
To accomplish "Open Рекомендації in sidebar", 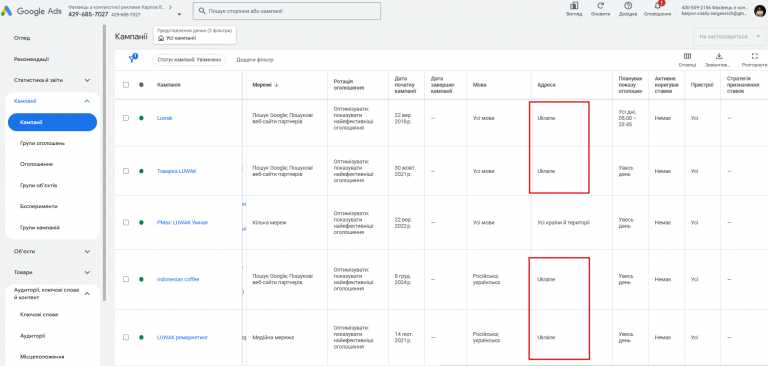I will click(x=31, y=59).
